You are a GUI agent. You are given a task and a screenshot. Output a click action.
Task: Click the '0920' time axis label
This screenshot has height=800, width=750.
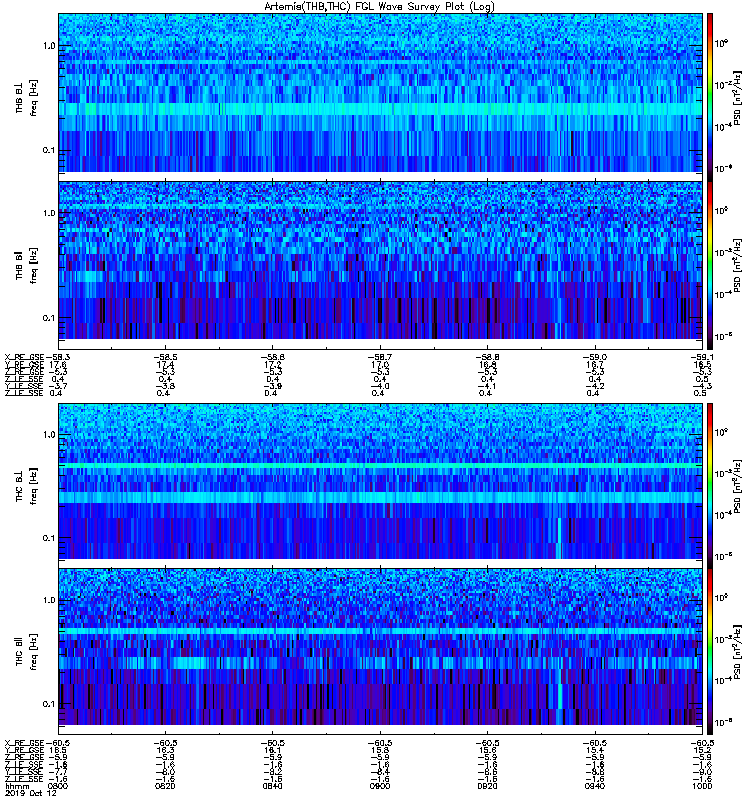pos(487,786)
